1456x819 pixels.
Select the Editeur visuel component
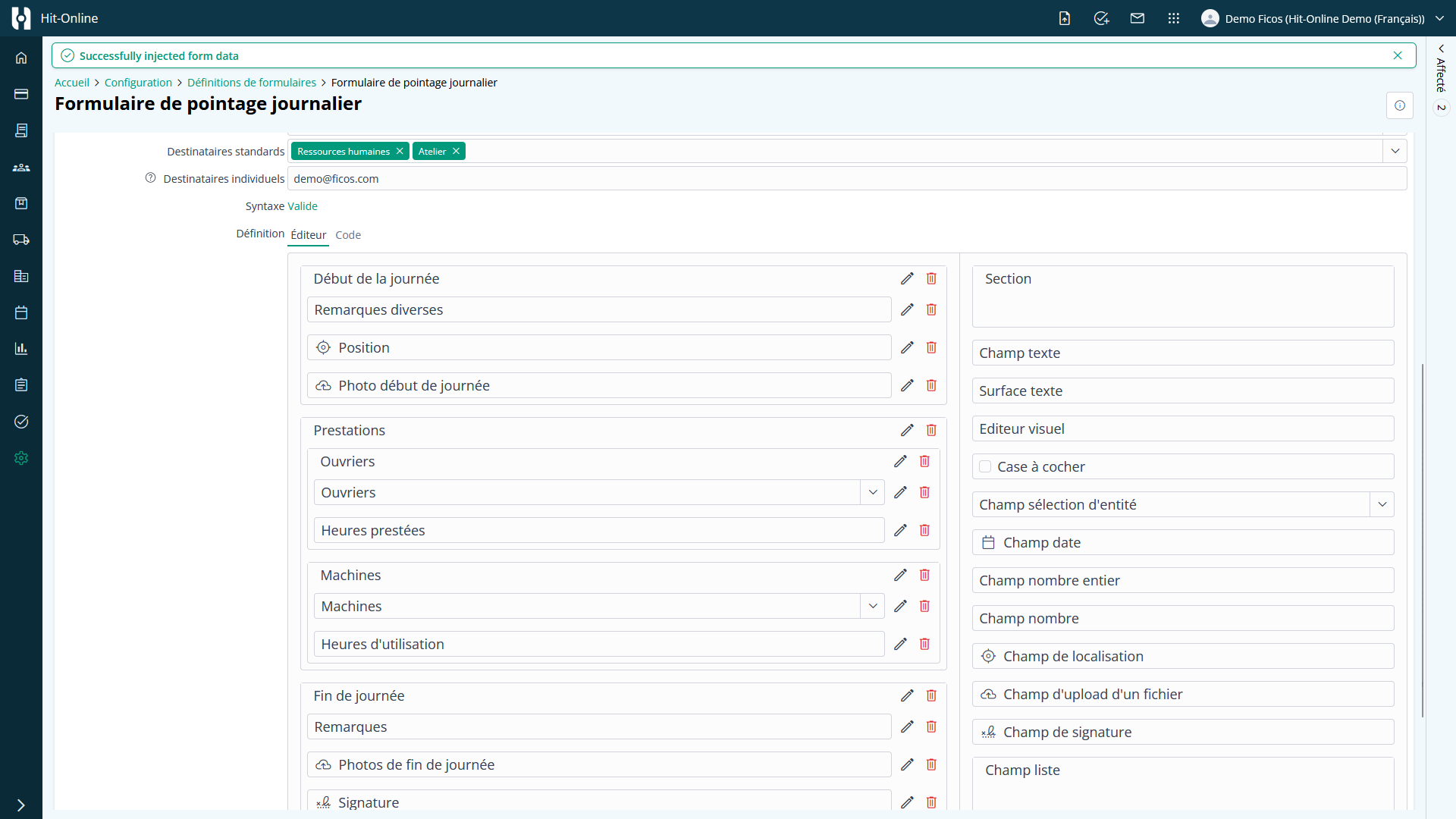(x=1183, y=429)
